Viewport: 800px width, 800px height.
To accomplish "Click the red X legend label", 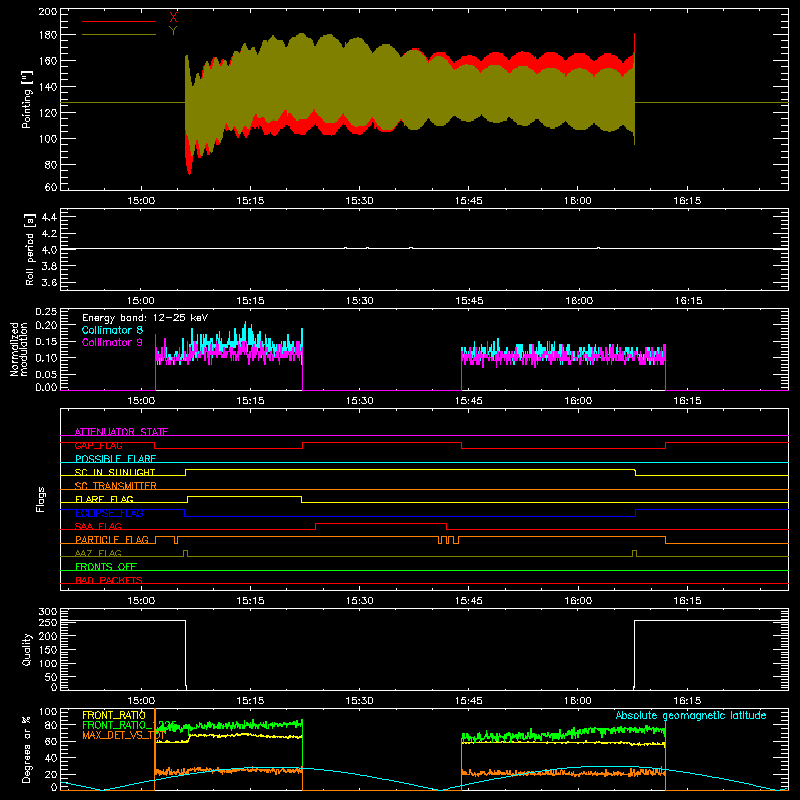I will pos(173,18).
